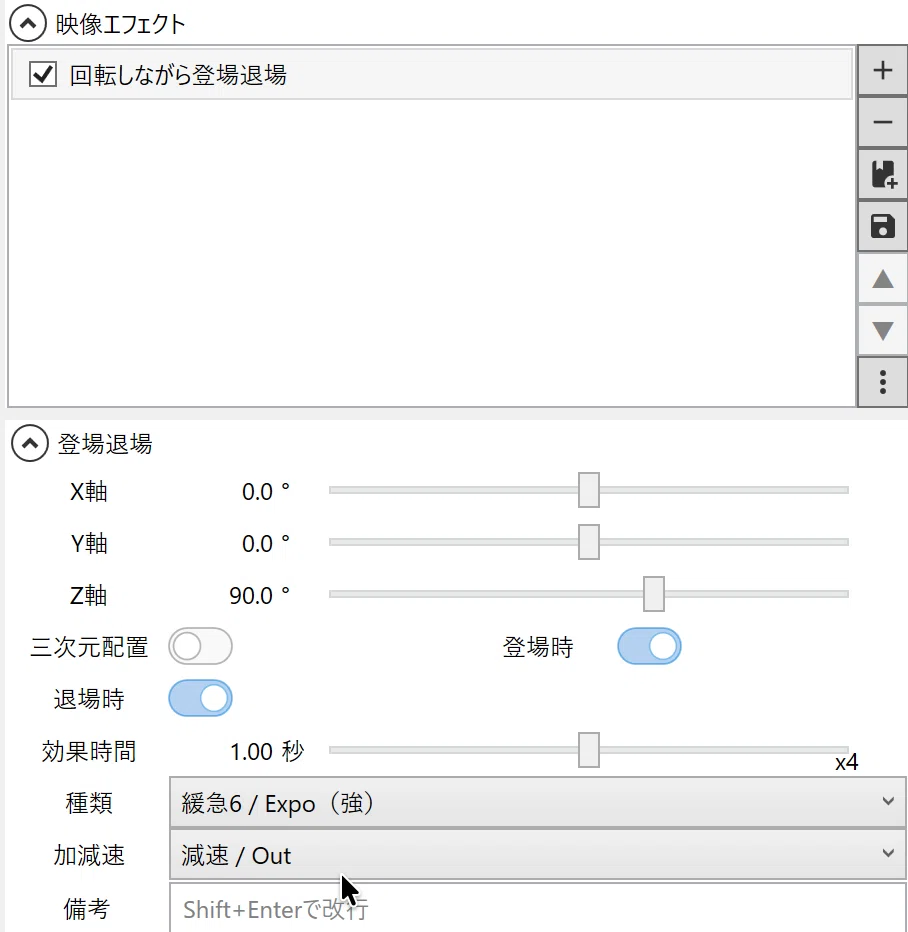Click the Z軸 value 90.0 °
This screenshot has width=908, height=932.
[260, 596]
